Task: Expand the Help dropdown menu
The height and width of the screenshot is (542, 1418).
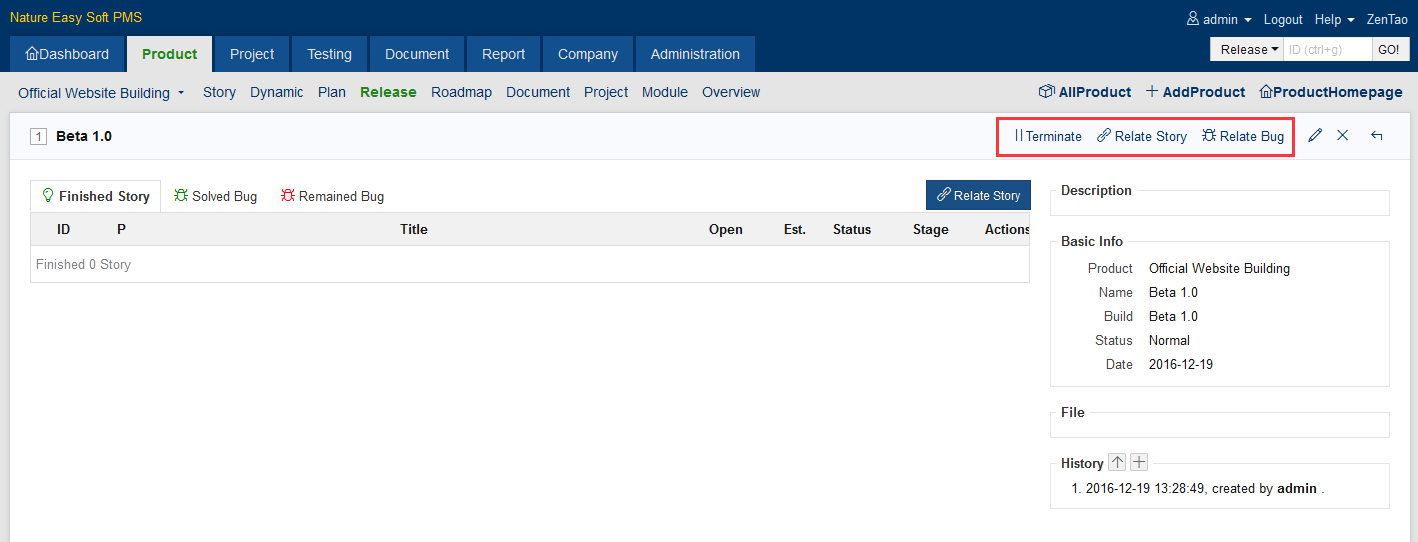Action: (x=1334, y=19)
